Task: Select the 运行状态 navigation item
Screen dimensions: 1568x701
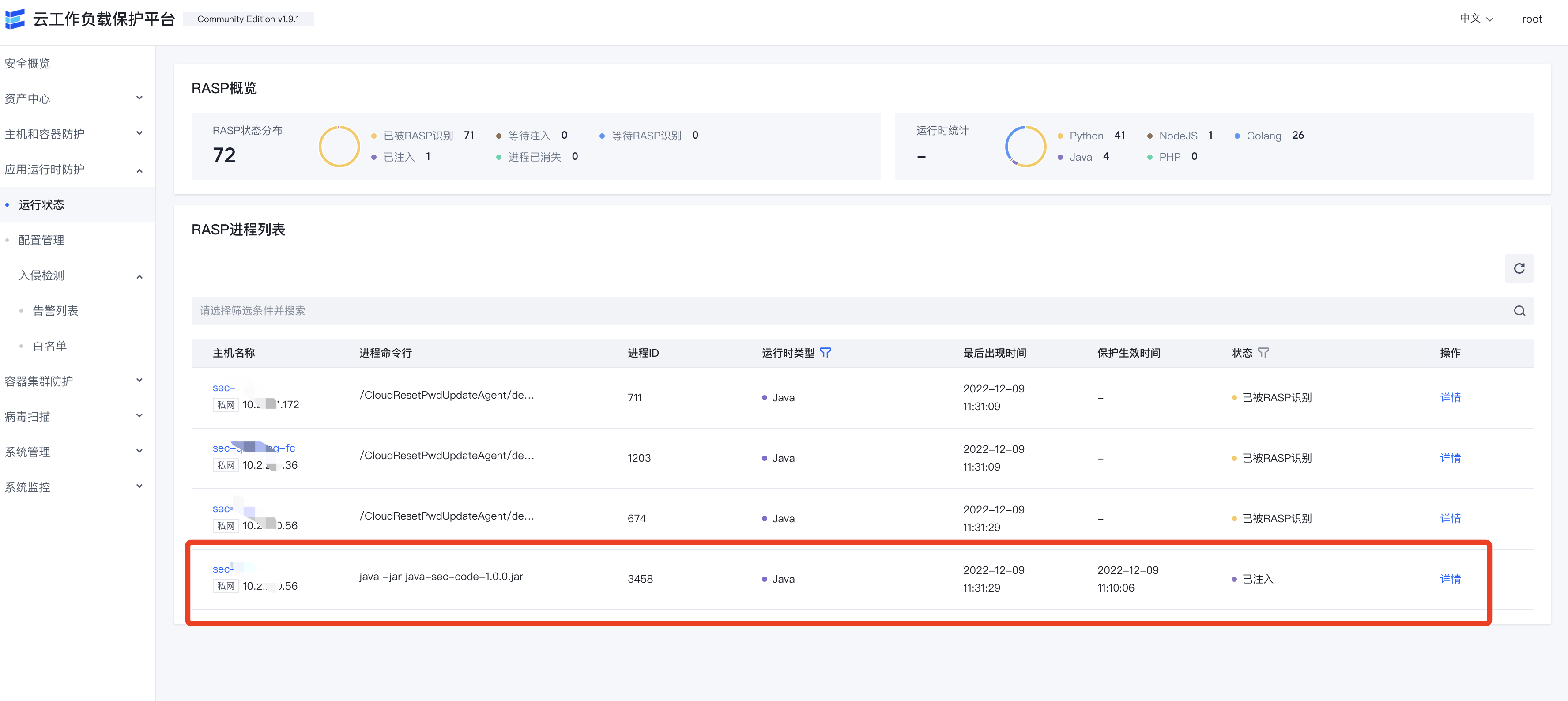Action: click(x=41, y=205)
